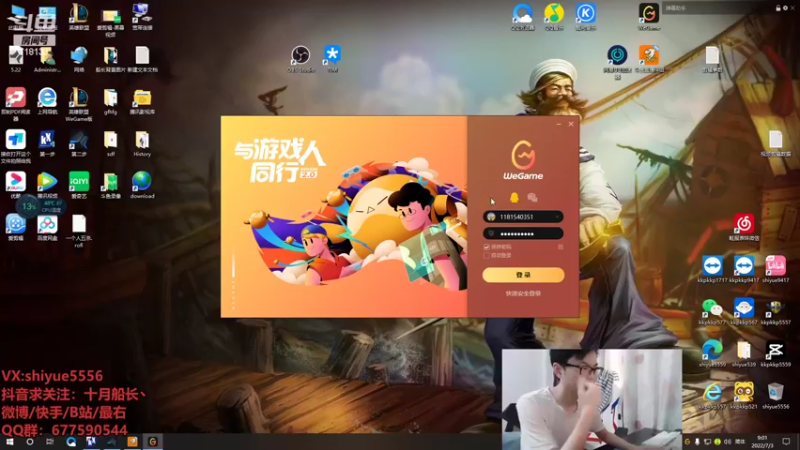This screenshot has width=800, height=450.
Task: Open TeamViewer shortcut kkpkkp9417
Action: coord(744,269)
